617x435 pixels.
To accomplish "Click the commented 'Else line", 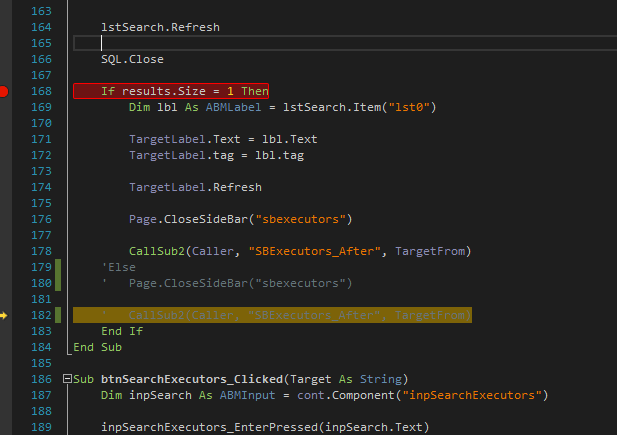I will pyautogui.click(x=118, y=267).
